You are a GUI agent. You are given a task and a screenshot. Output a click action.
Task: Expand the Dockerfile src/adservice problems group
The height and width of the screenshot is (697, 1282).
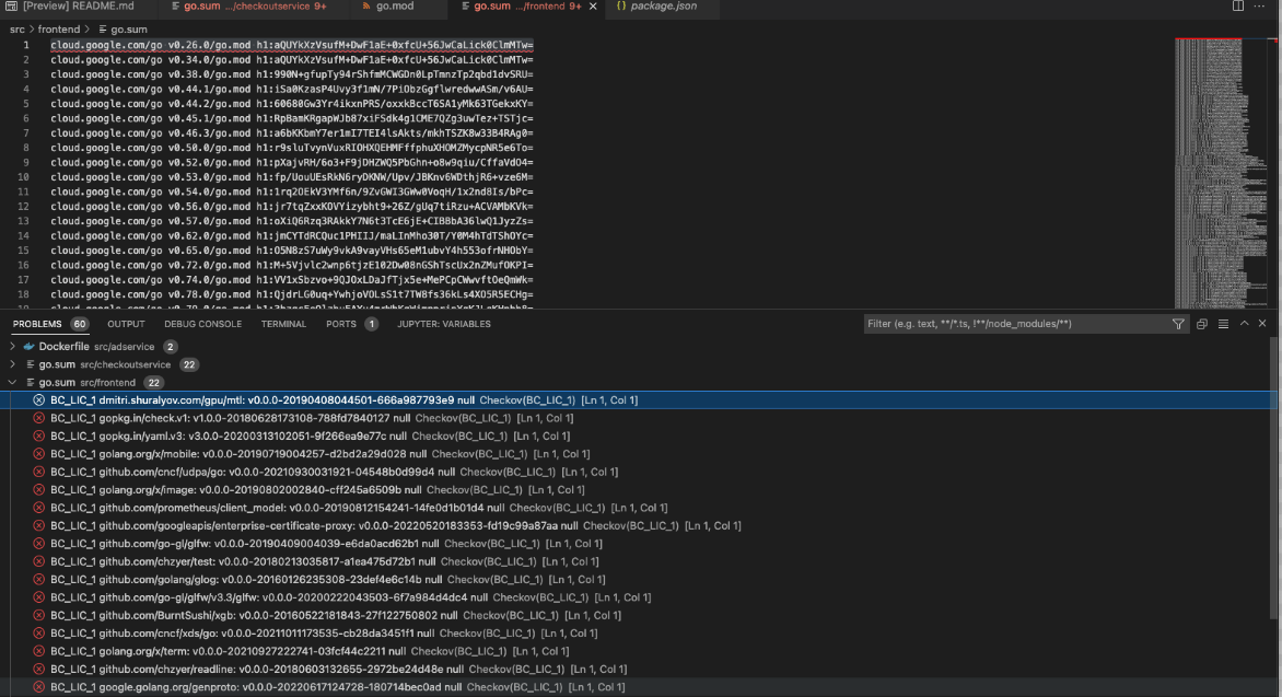tap(12, 347)
